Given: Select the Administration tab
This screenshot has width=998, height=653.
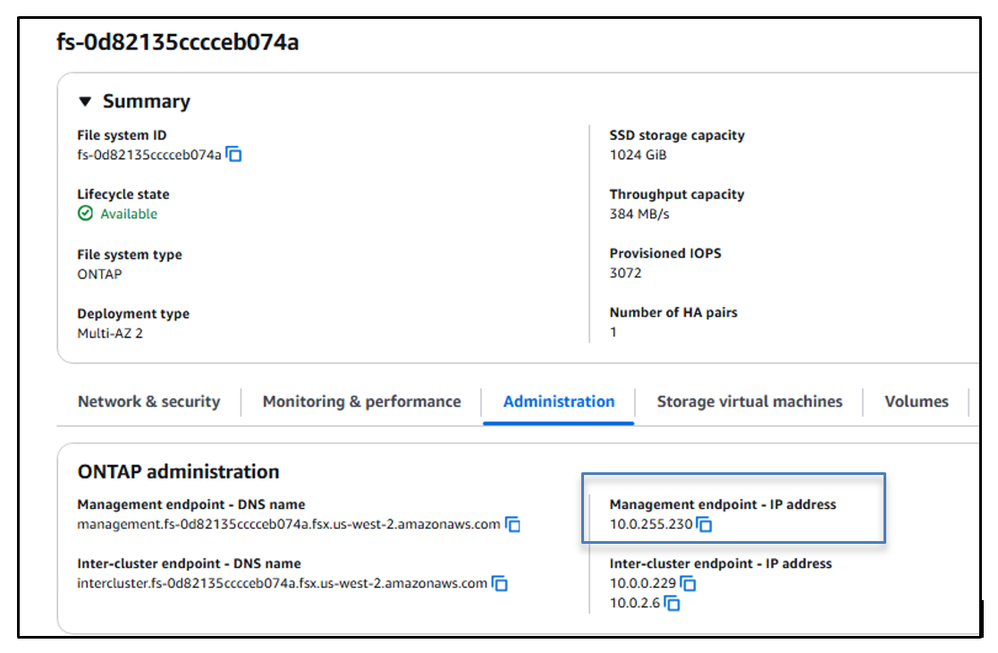Looking at the screenshot, I should 559,402.
